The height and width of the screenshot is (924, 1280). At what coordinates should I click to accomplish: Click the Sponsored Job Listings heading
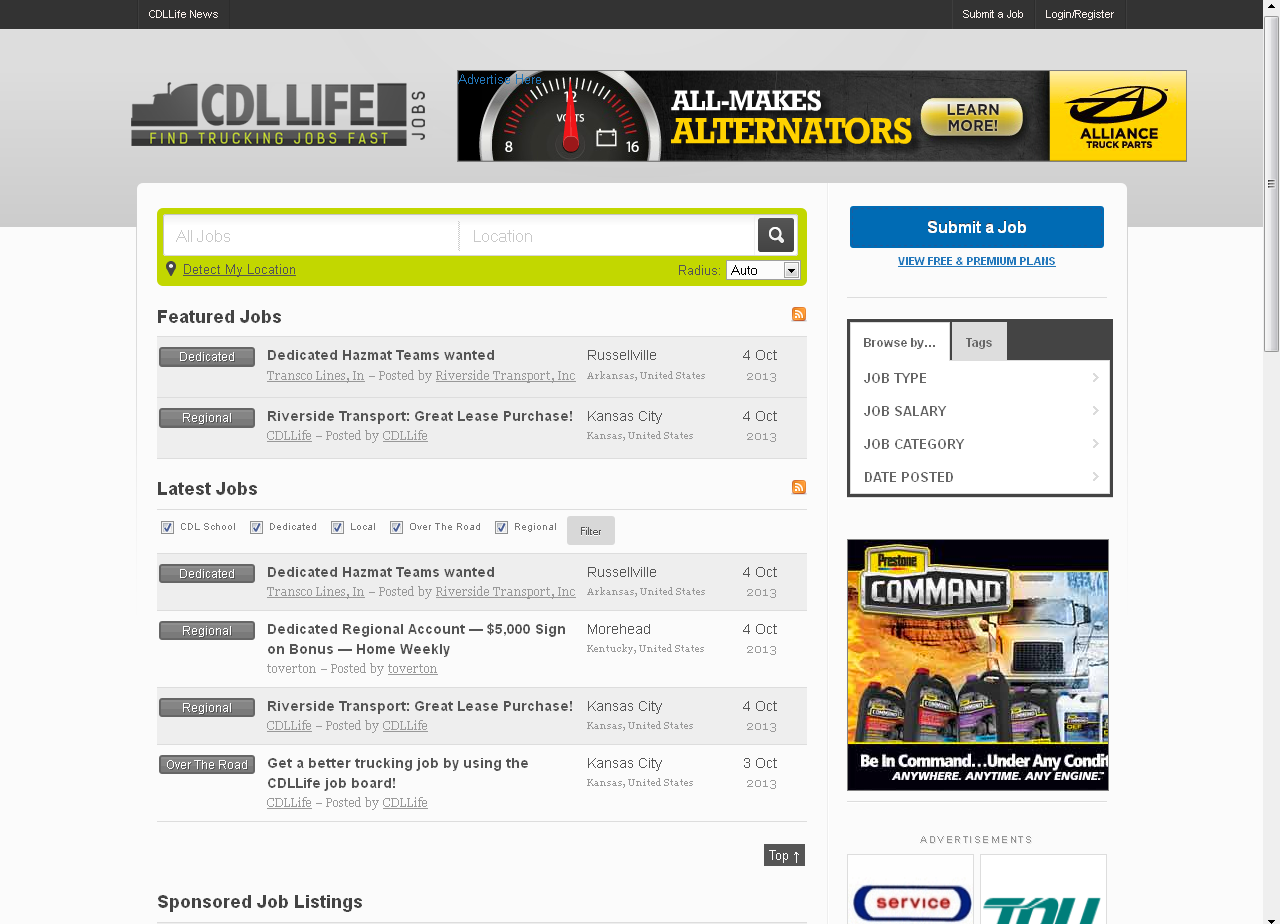(x=260, y=902)
